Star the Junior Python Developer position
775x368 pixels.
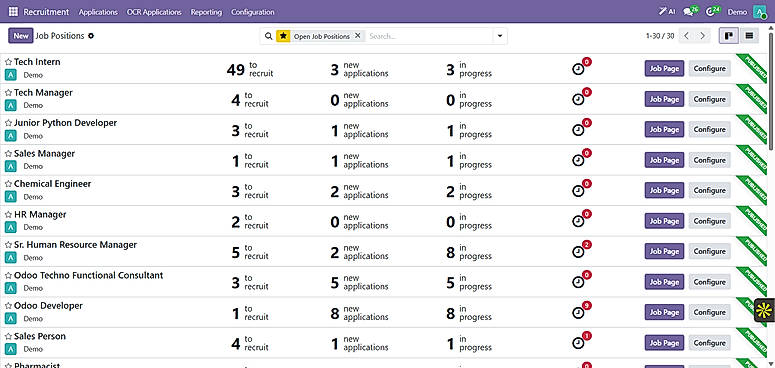[8, 123]
